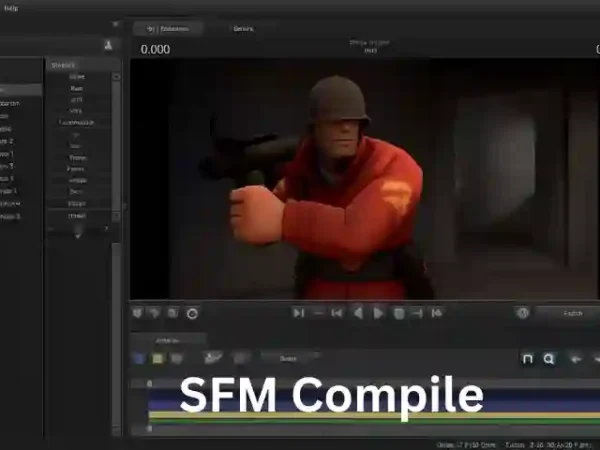Jump to the start of the clip

(x=336, y=313)
